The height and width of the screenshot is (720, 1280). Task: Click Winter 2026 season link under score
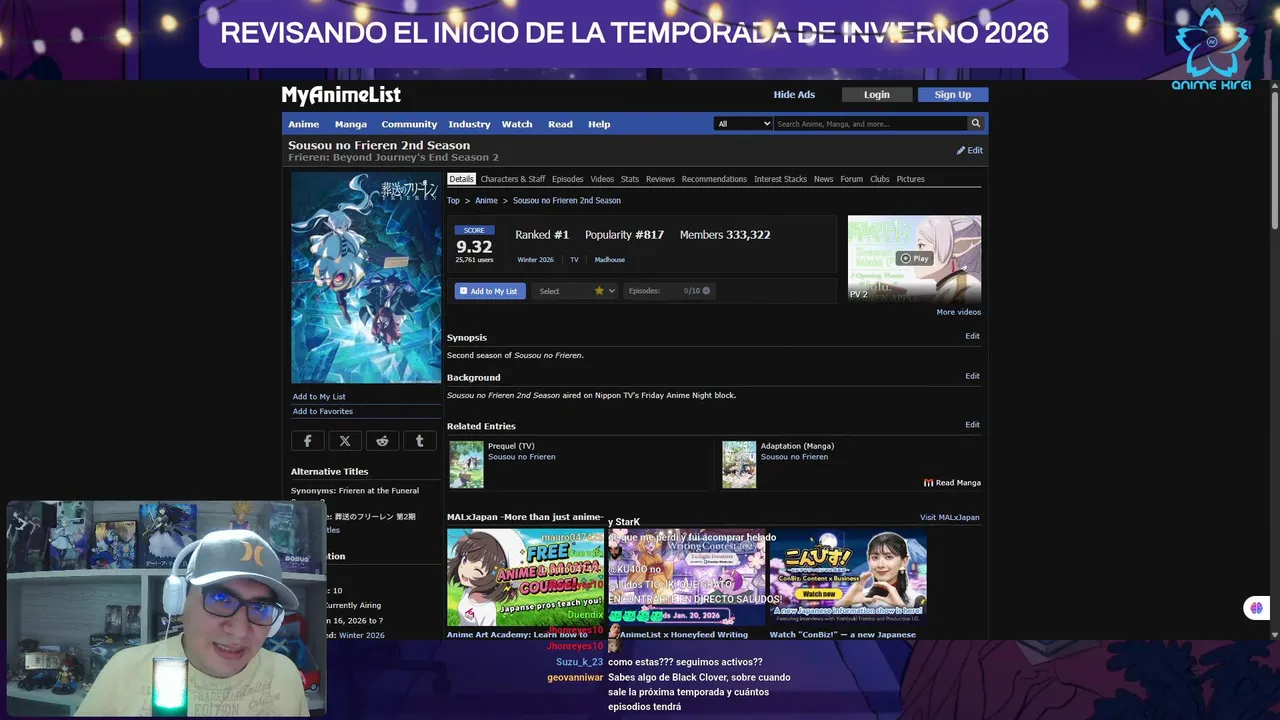click(535, 260)
